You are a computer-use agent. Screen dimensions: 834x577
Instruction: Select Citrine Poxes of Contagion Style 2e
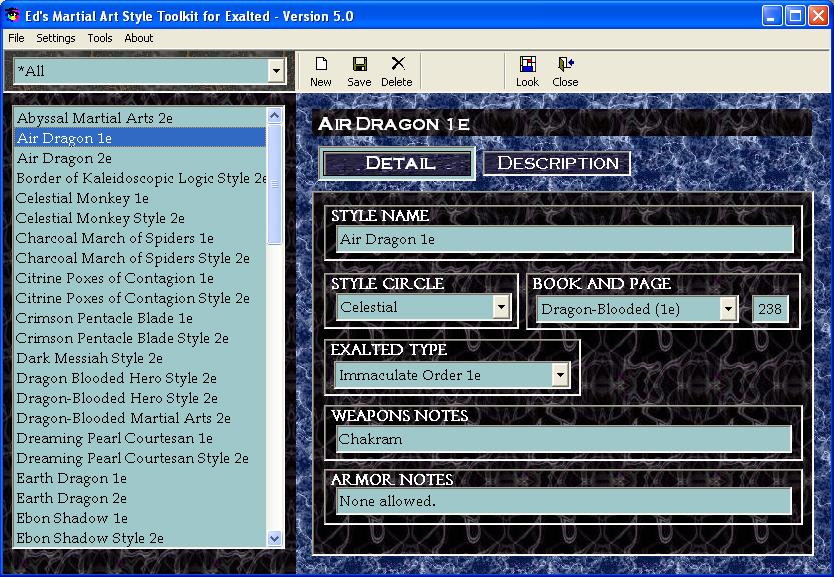coord(140,298)
